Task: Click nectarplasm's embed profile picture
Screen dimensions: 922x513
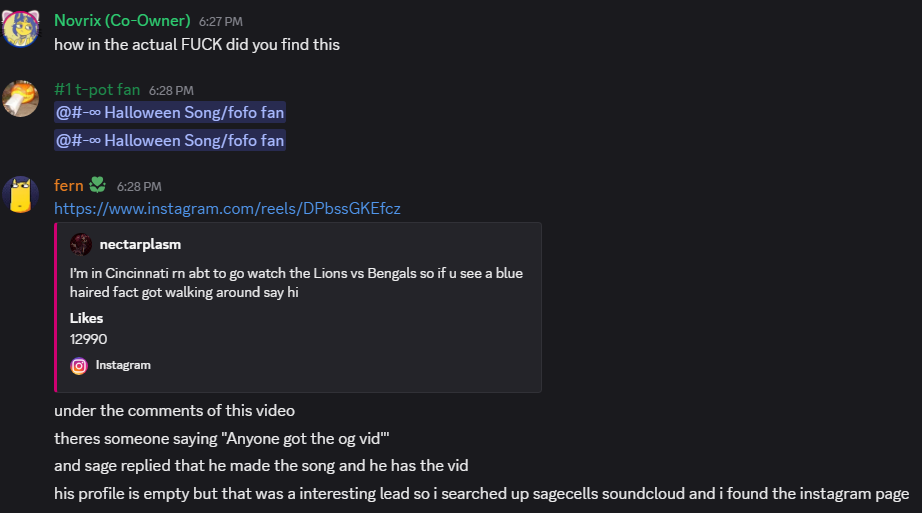Action: (81, 244)
